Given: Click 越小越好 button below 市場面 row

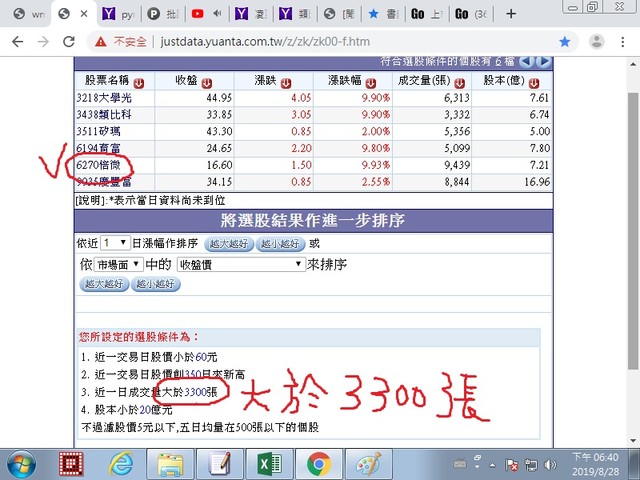Looking at the screenshot, I should click(x=156, y=284).
